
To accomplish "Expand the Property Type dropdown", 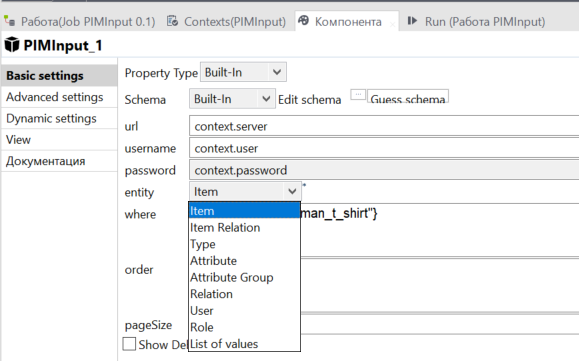I will click(243, 72).
